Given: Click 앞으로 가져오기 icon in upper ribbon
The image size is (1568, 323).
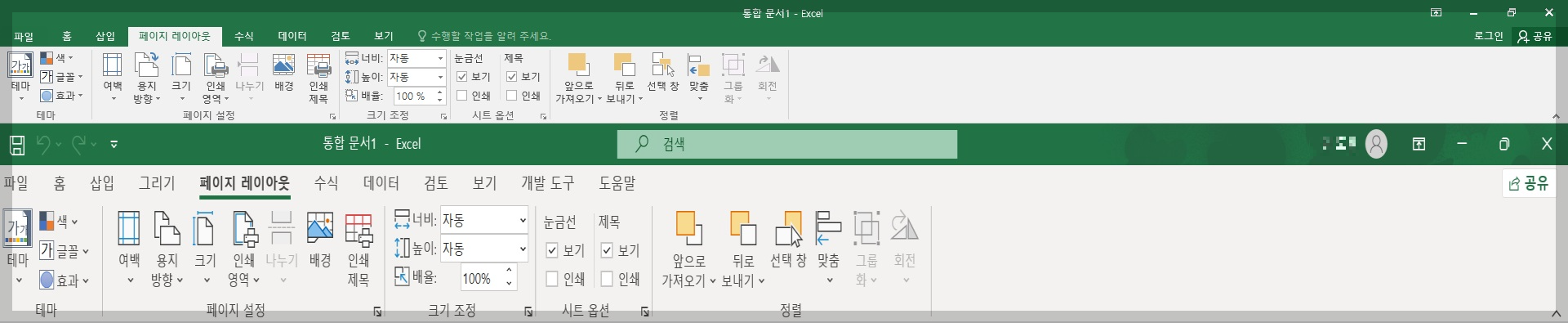Looking at the screenshot, I should pos(578,65).
